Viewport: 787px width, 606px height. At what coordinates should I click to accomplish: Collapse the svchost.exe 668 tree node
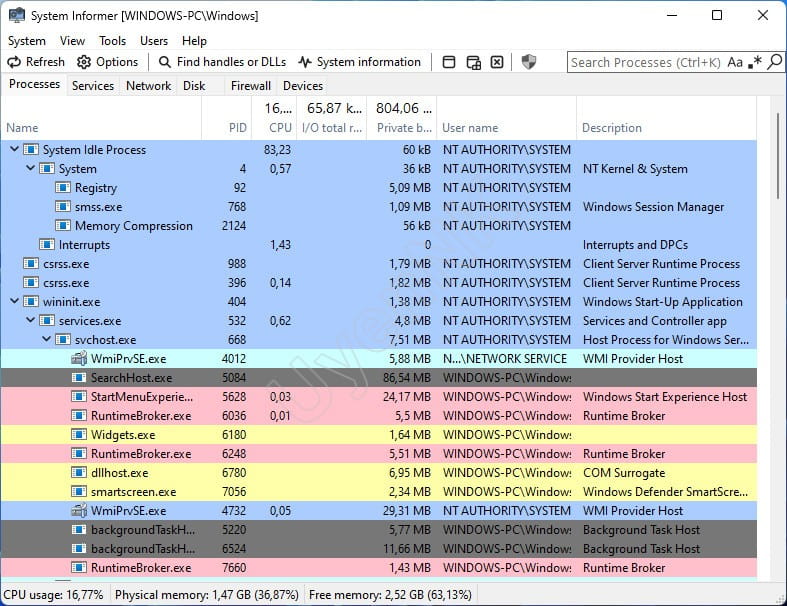click(47, 339)
